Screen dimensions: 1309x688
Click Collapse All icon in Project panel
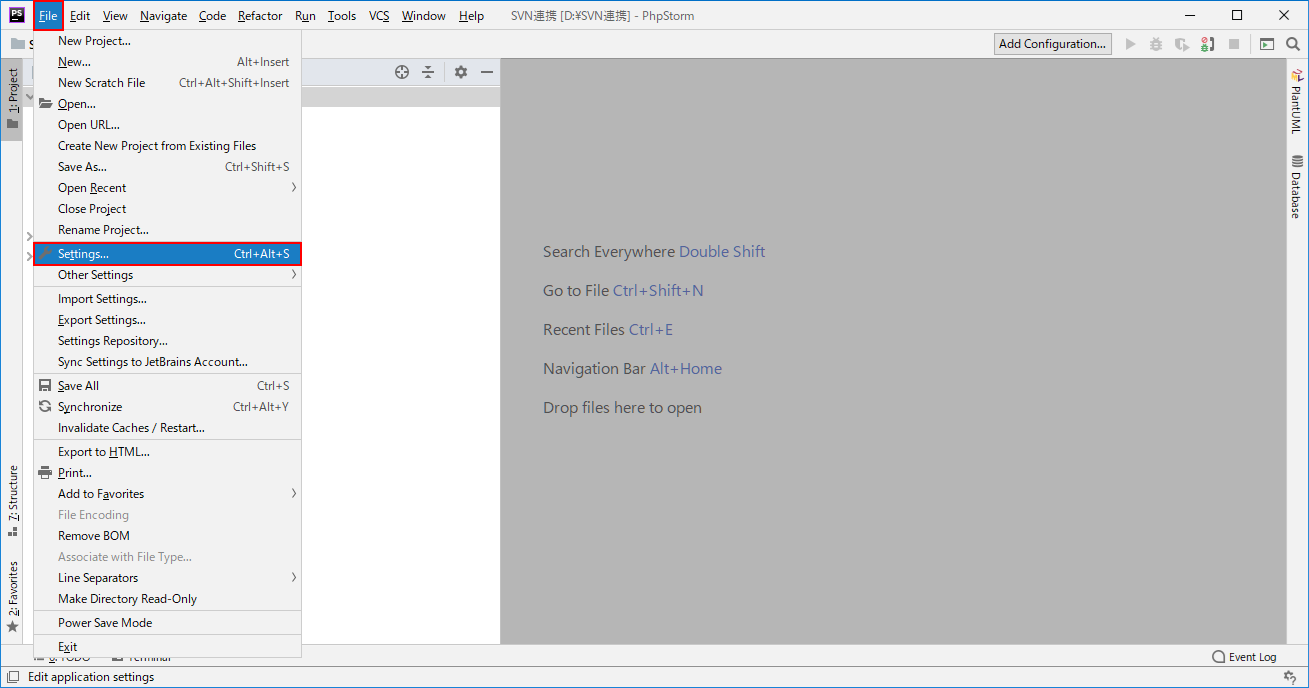[428, 72]
